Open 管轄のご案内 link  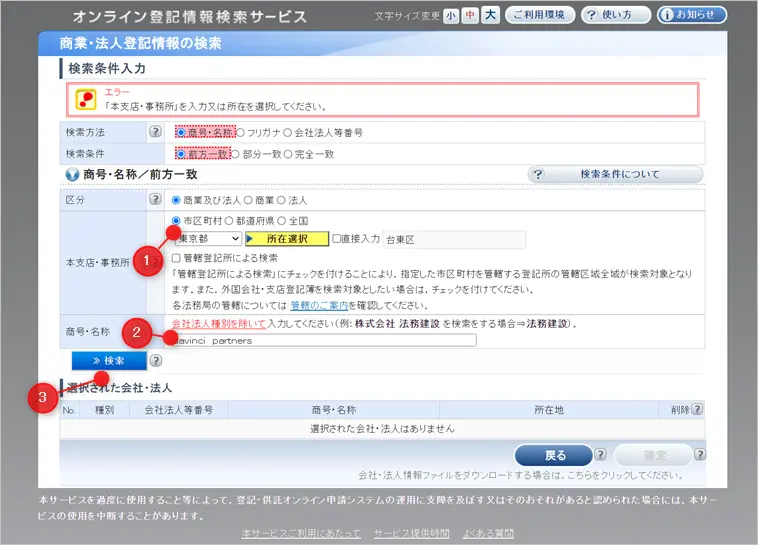click(x=320, y=304)
